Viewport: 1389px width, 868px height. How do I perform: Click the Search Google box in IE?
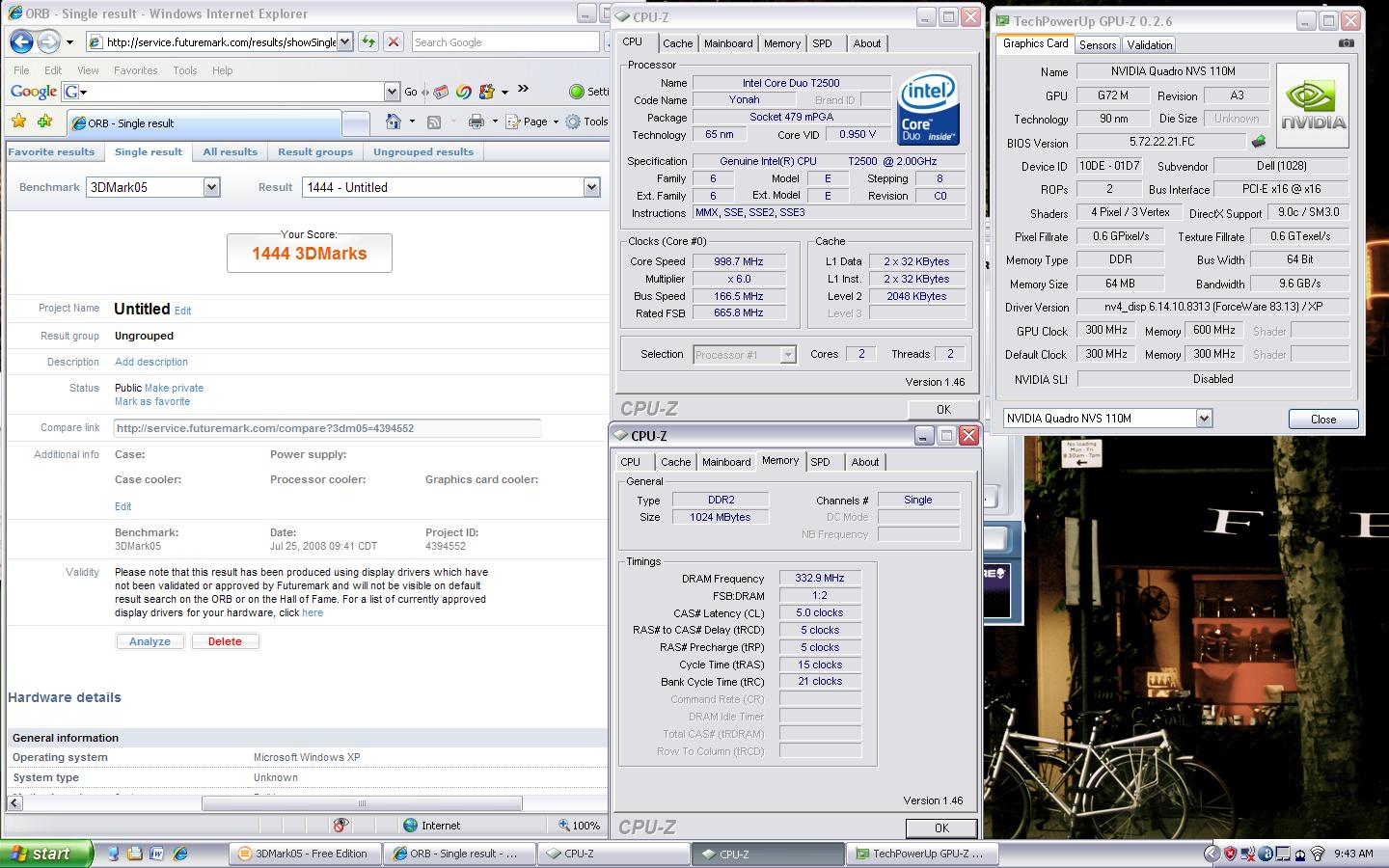pyautogui.click(x=505, y=41)
